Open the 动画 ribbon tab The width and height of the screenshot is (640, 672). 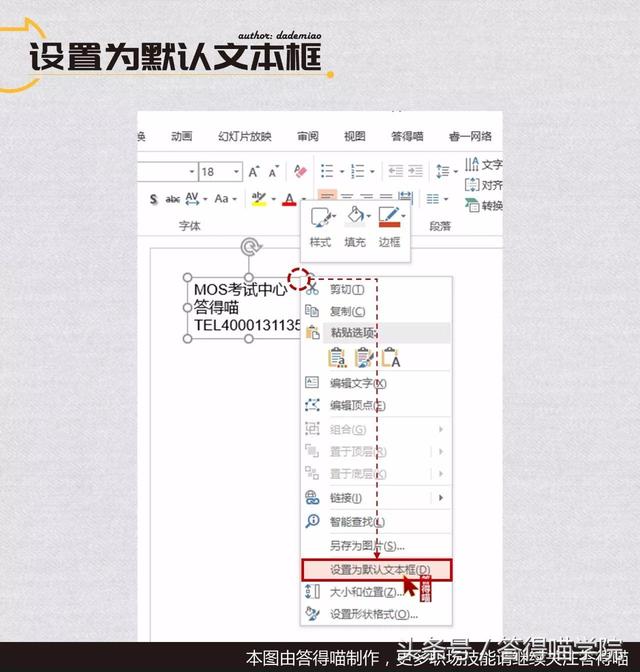[x=181, y=136]
